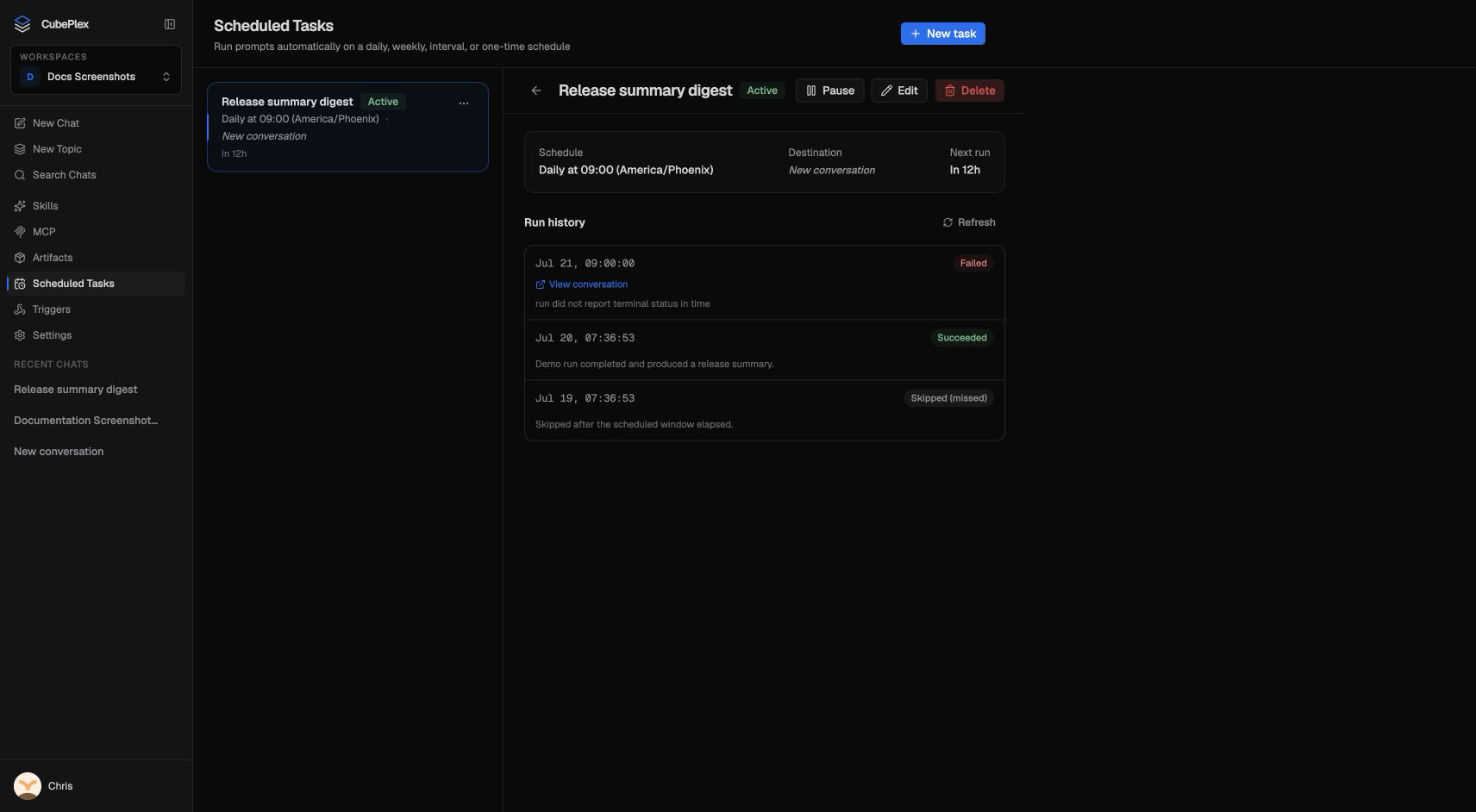Click 'Demo run completed' run message
This screenshot has height=812, width=1476.
[x=654, y=364]
